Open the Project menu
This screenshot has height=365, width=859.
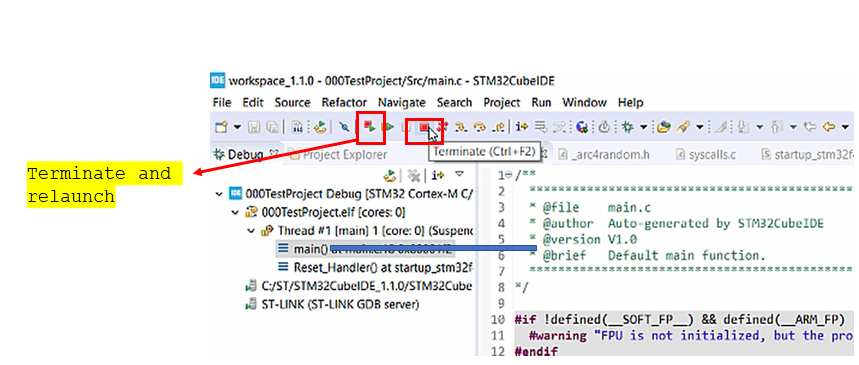click(x=502, y=102)
